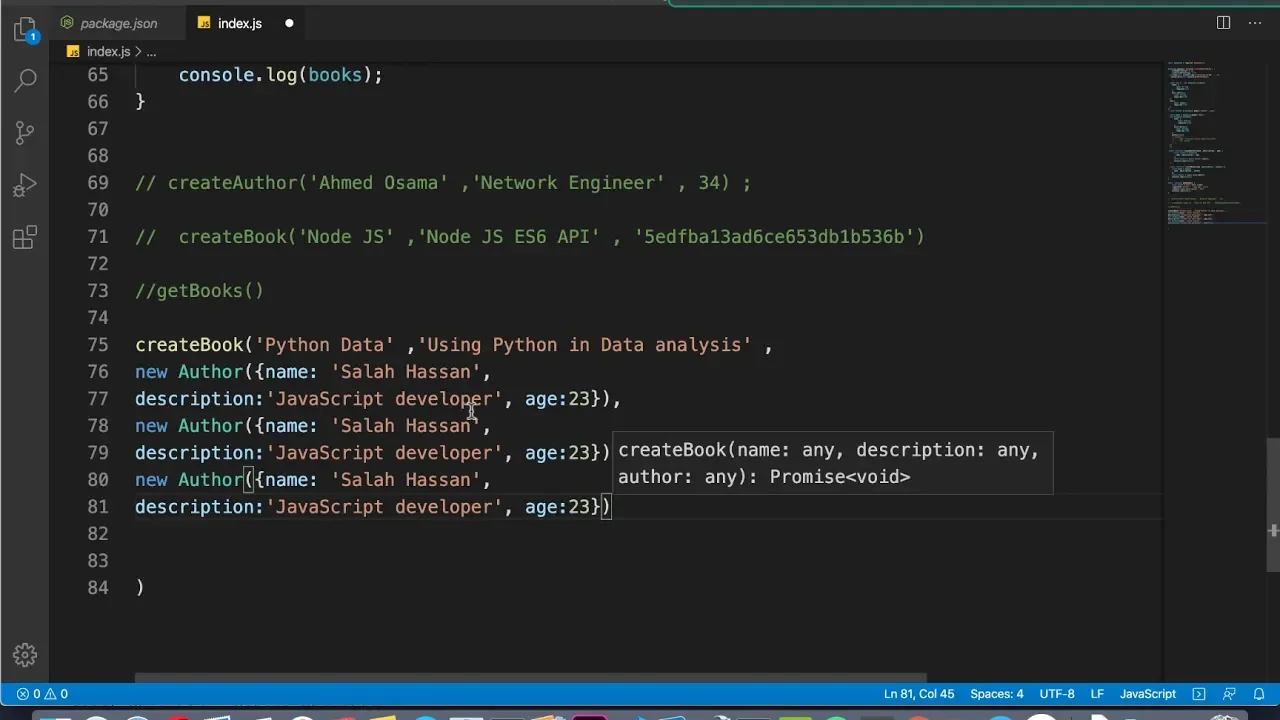1280x720 pixels.
Task: Open notifications bell in status bar
Action: 1259,694
